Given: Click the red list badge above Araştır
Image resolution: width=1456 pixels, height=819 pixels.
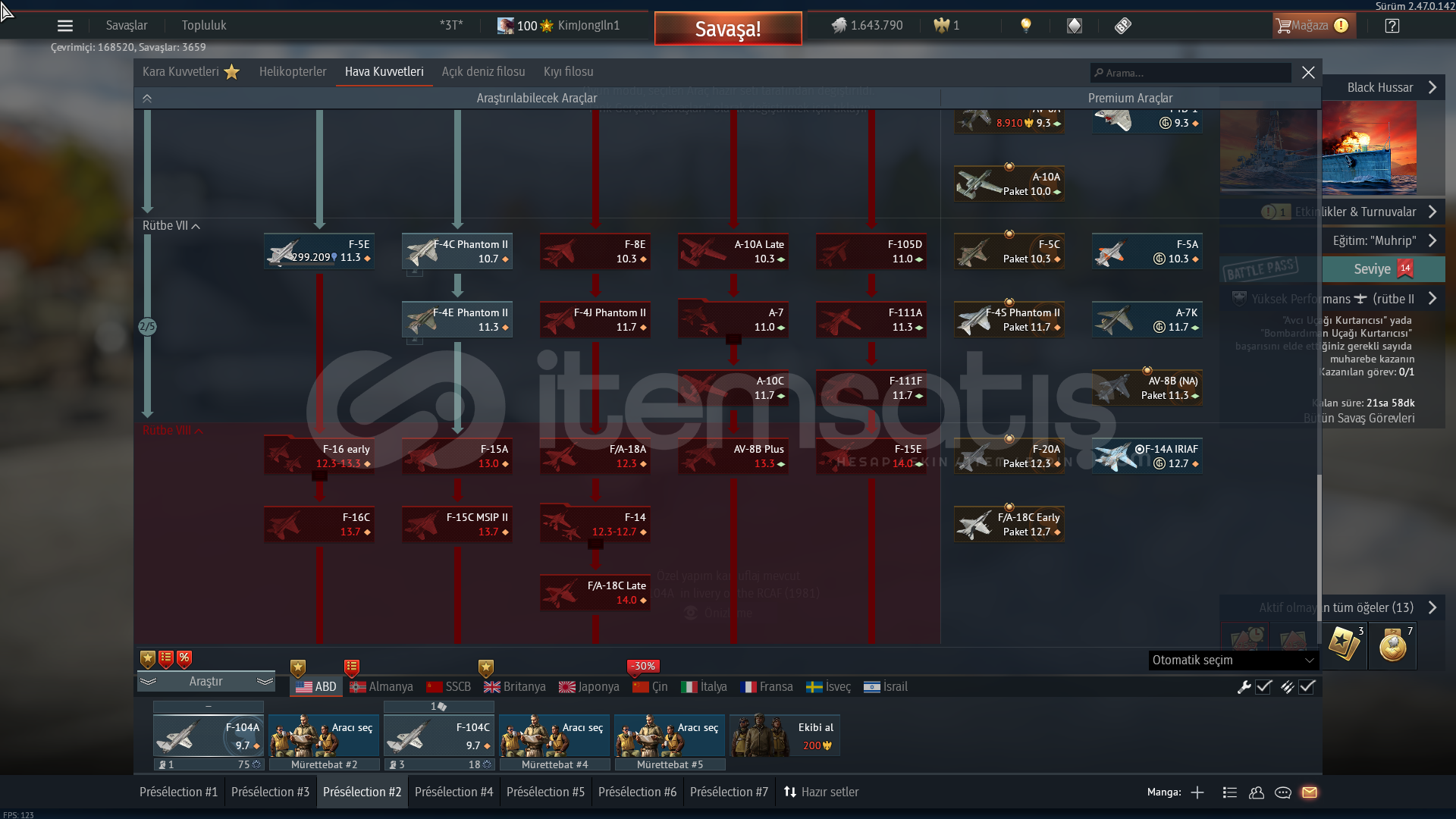Looking at the screenshot, I should tap(166, 659).
